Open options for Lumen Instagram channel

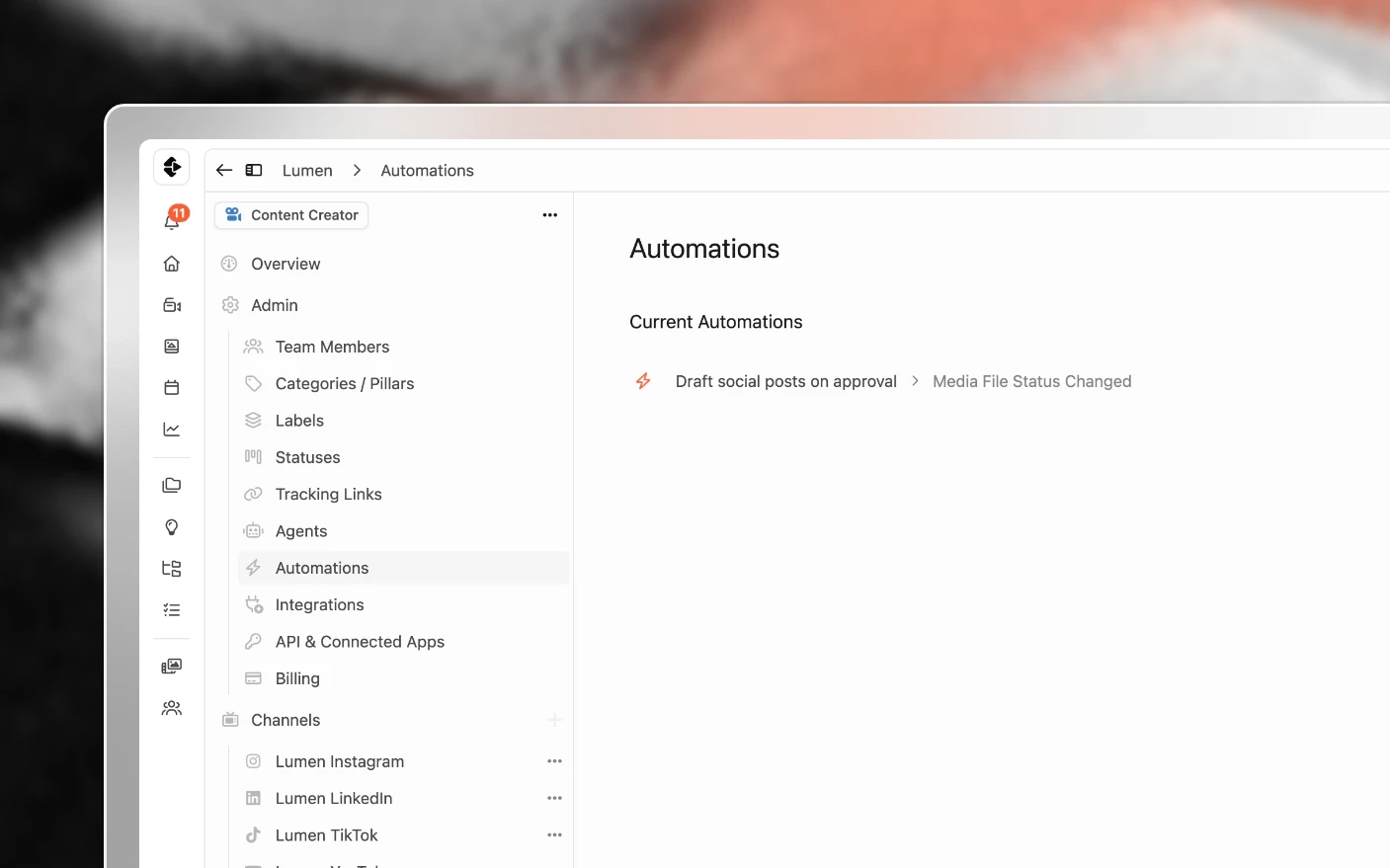tap(555, 761)
